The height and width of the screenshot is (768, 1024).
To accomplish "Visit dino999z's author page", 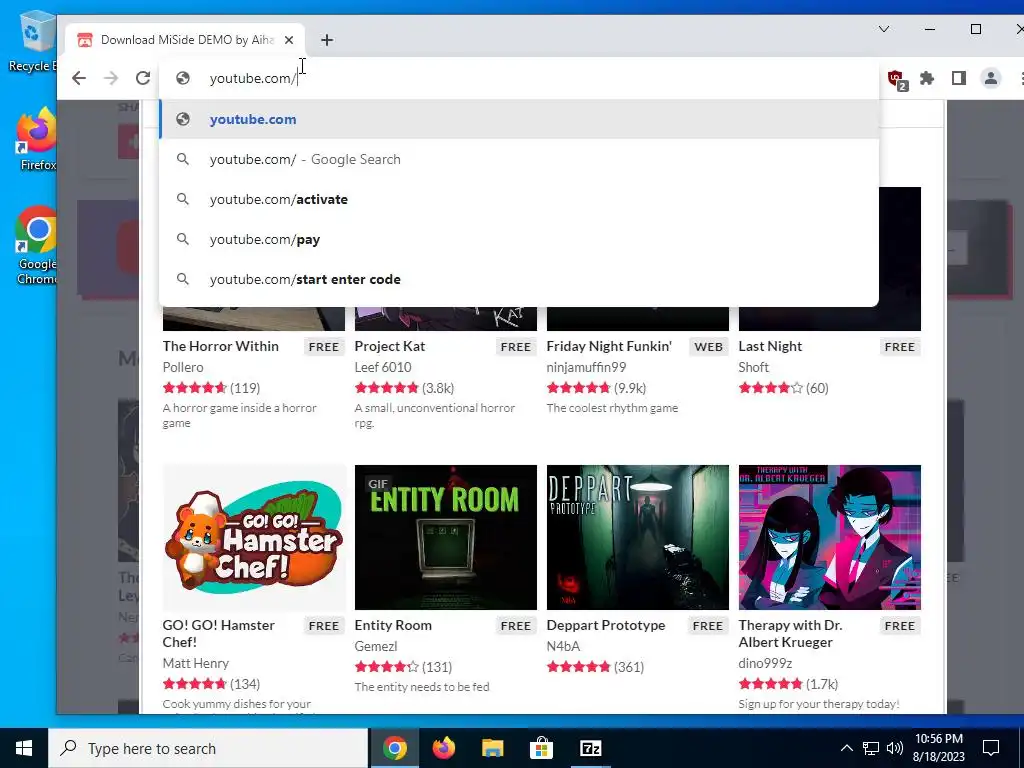I will pos(765,663).
